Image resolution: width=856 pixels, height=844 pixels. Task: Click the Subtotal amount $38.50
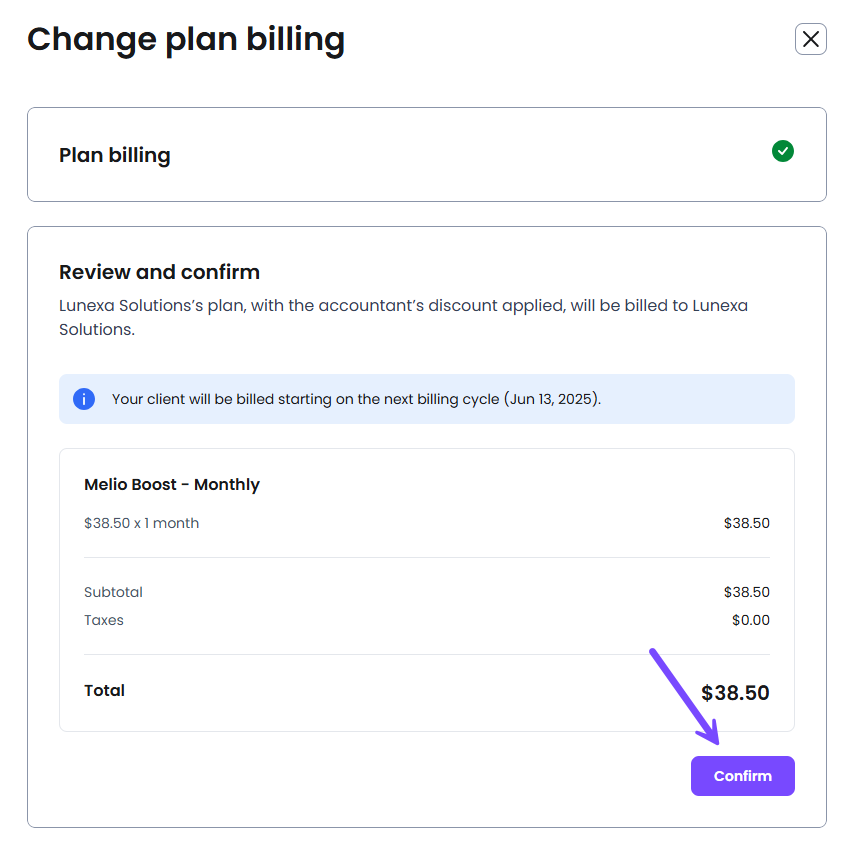tap(746, 592)
